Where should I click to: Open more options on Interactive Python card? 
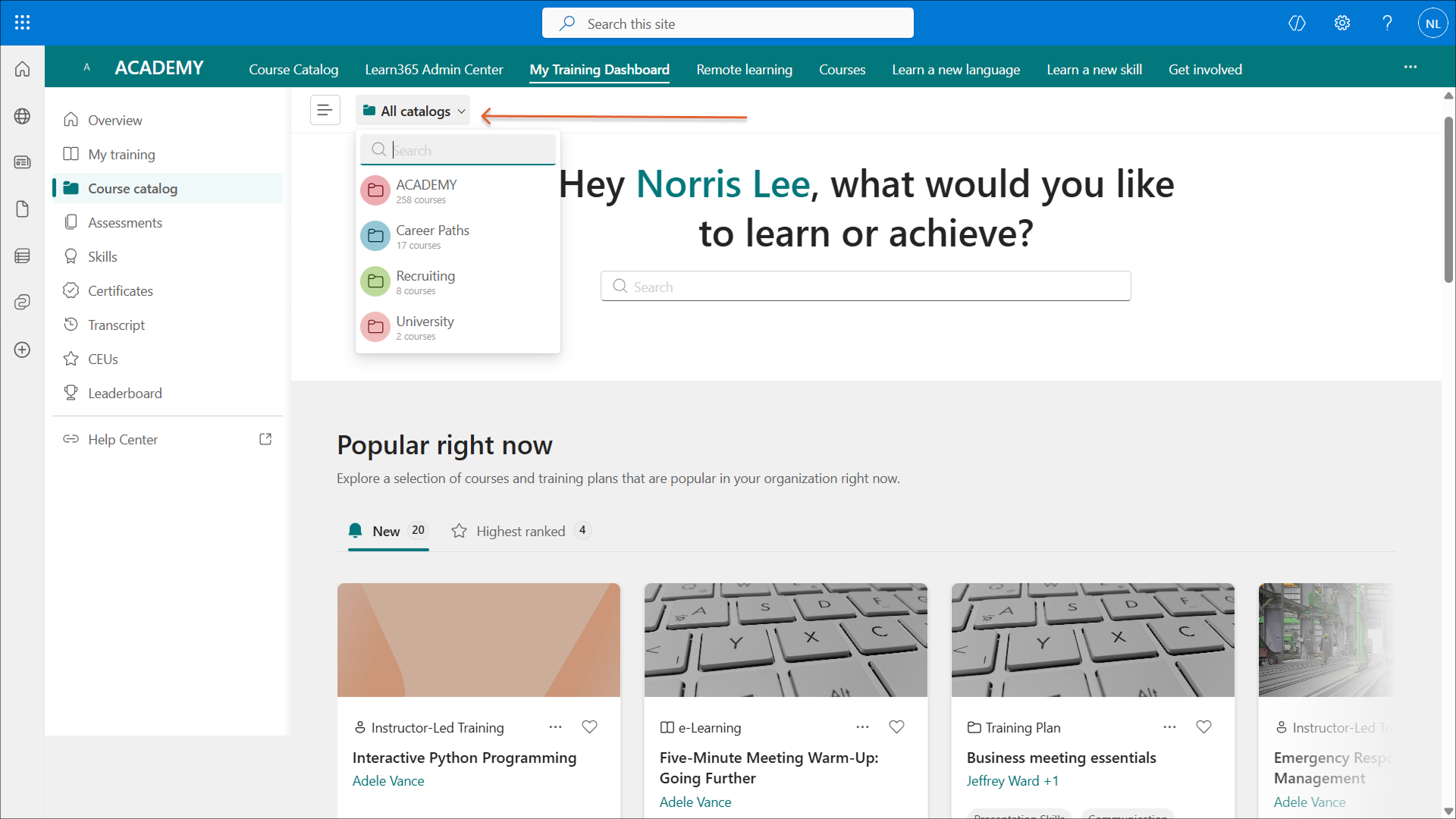555,726
